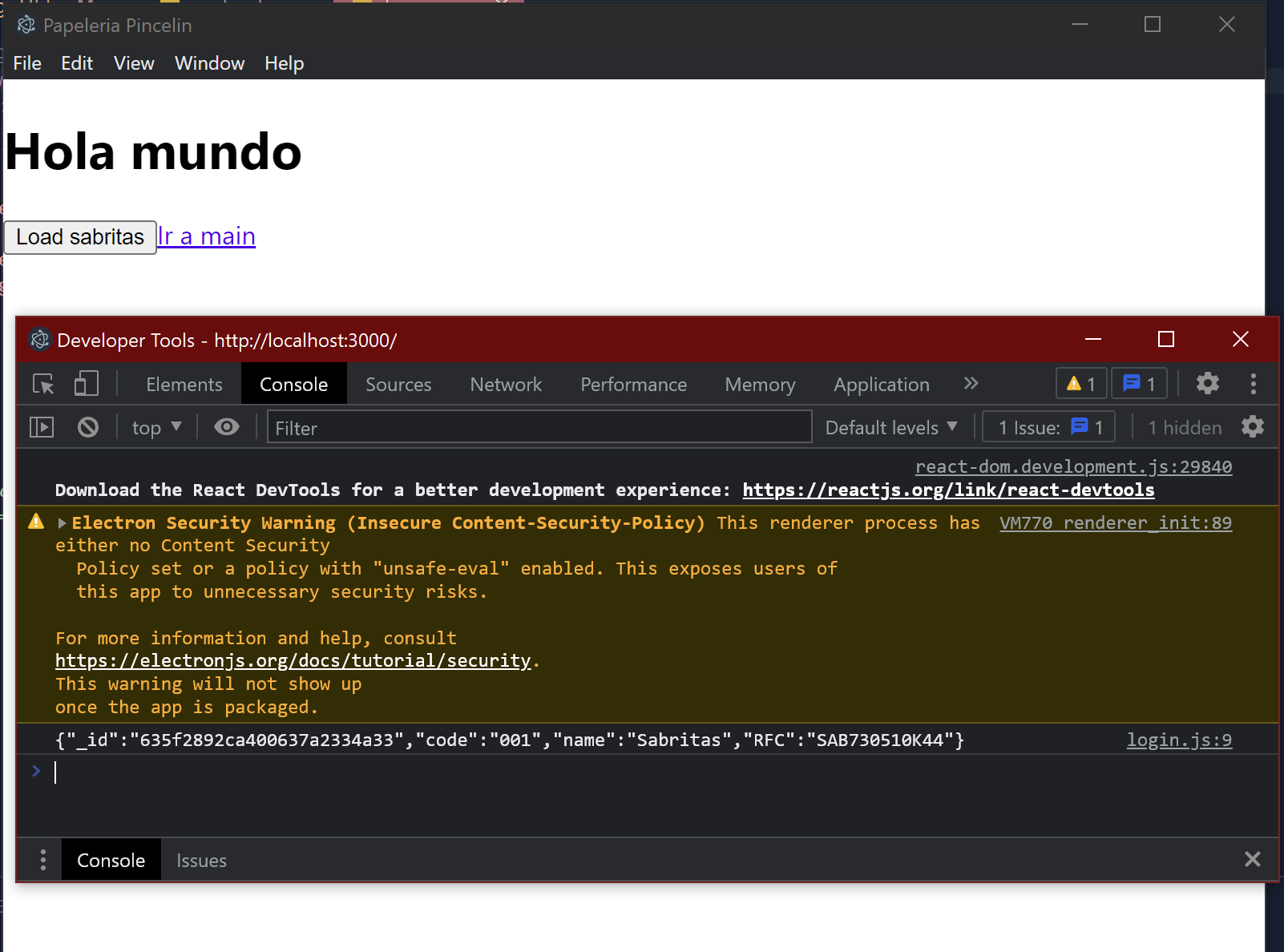Toggle the device emulation icon
Viewport: 1284px width, 952px height.
click(86, 384)
